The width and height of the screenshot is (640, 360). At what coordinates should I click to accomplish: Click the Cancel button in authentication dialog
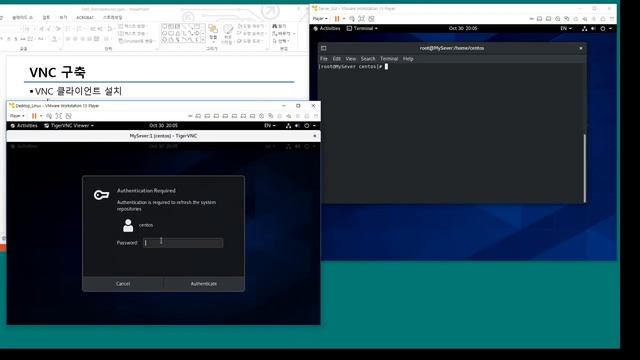[x=123, y=284]
